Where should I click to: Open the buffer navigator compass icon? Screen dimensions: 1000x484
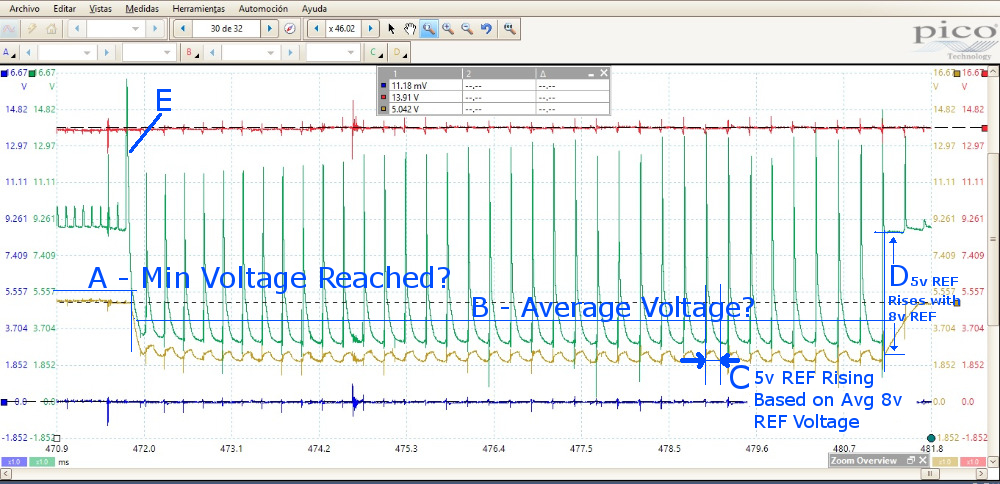[290, 29]
